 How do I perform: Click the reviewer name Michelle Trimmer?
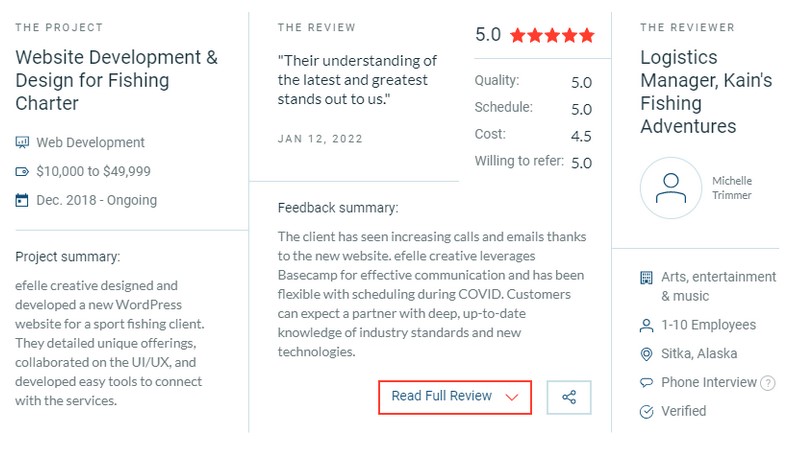(x=731, y=188)
